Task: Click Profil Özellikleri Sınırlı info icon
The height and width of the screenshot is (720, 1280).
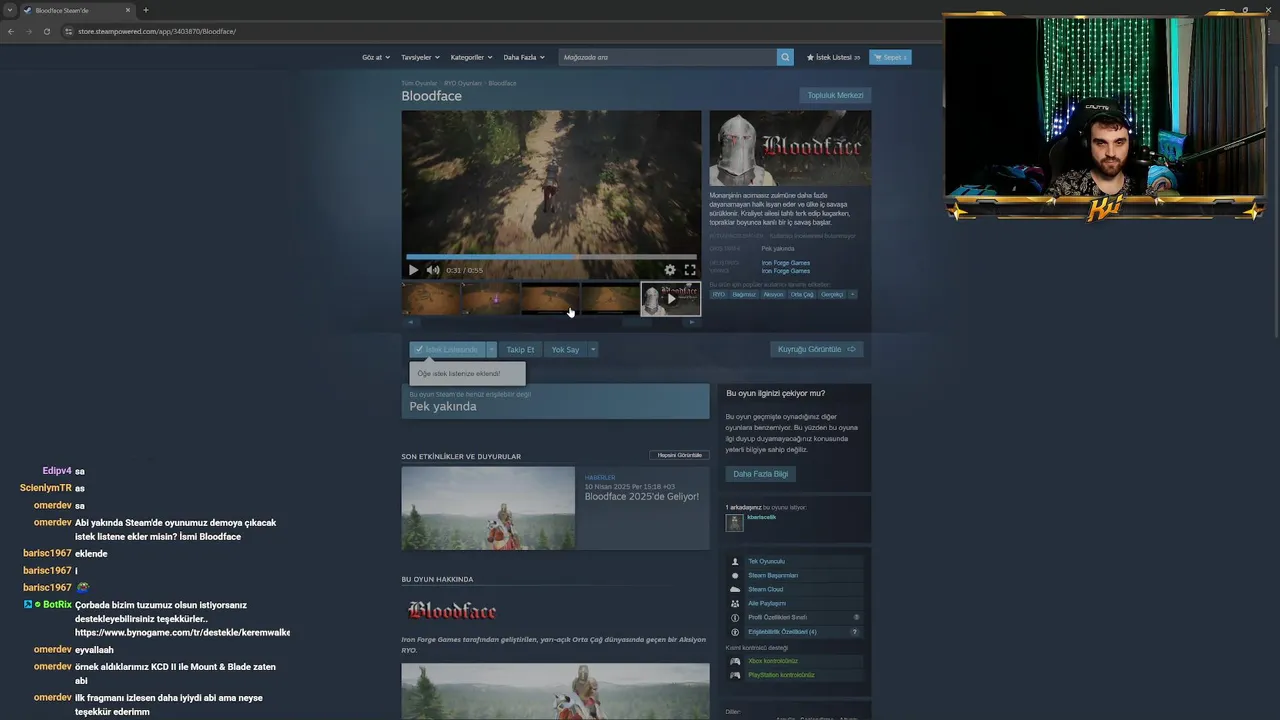Action: tap(736, 617)
